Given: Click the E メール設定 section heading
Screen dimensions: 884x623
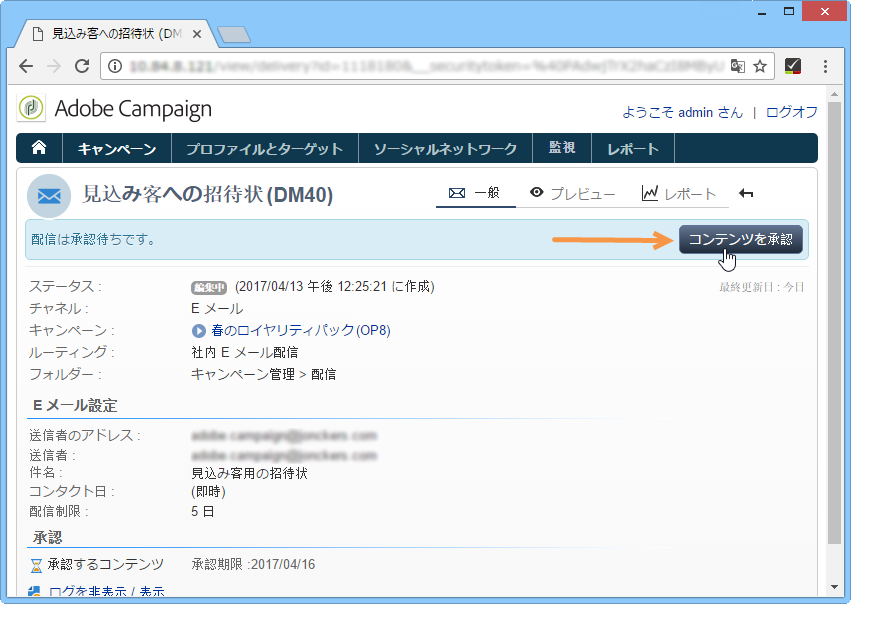Looking at the screenshot, I should 74,405.
